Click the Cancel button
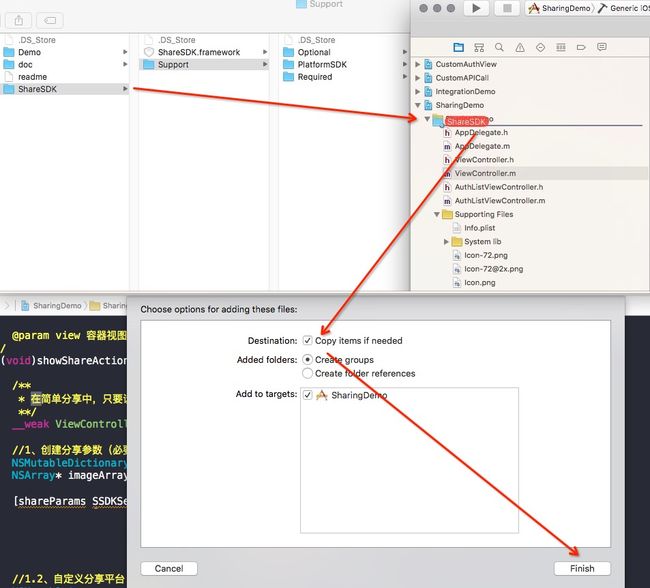650x588 pixels. (169, 568)
